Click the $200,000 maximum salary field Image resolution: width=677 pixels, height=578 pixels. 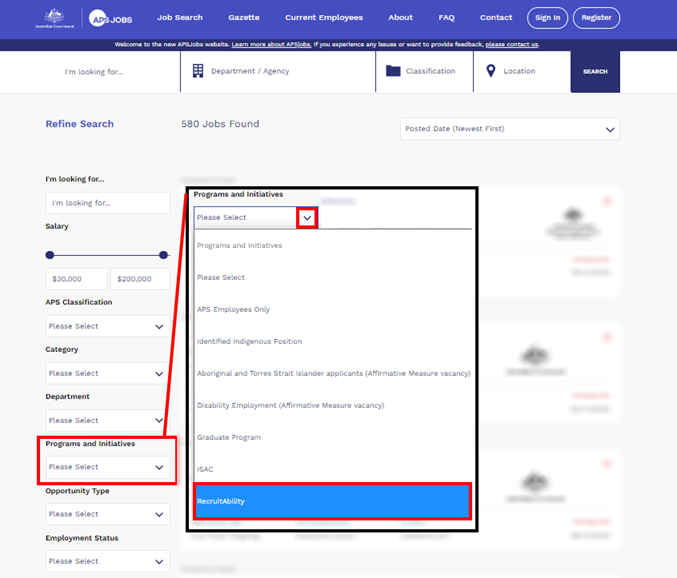(140, 279)
